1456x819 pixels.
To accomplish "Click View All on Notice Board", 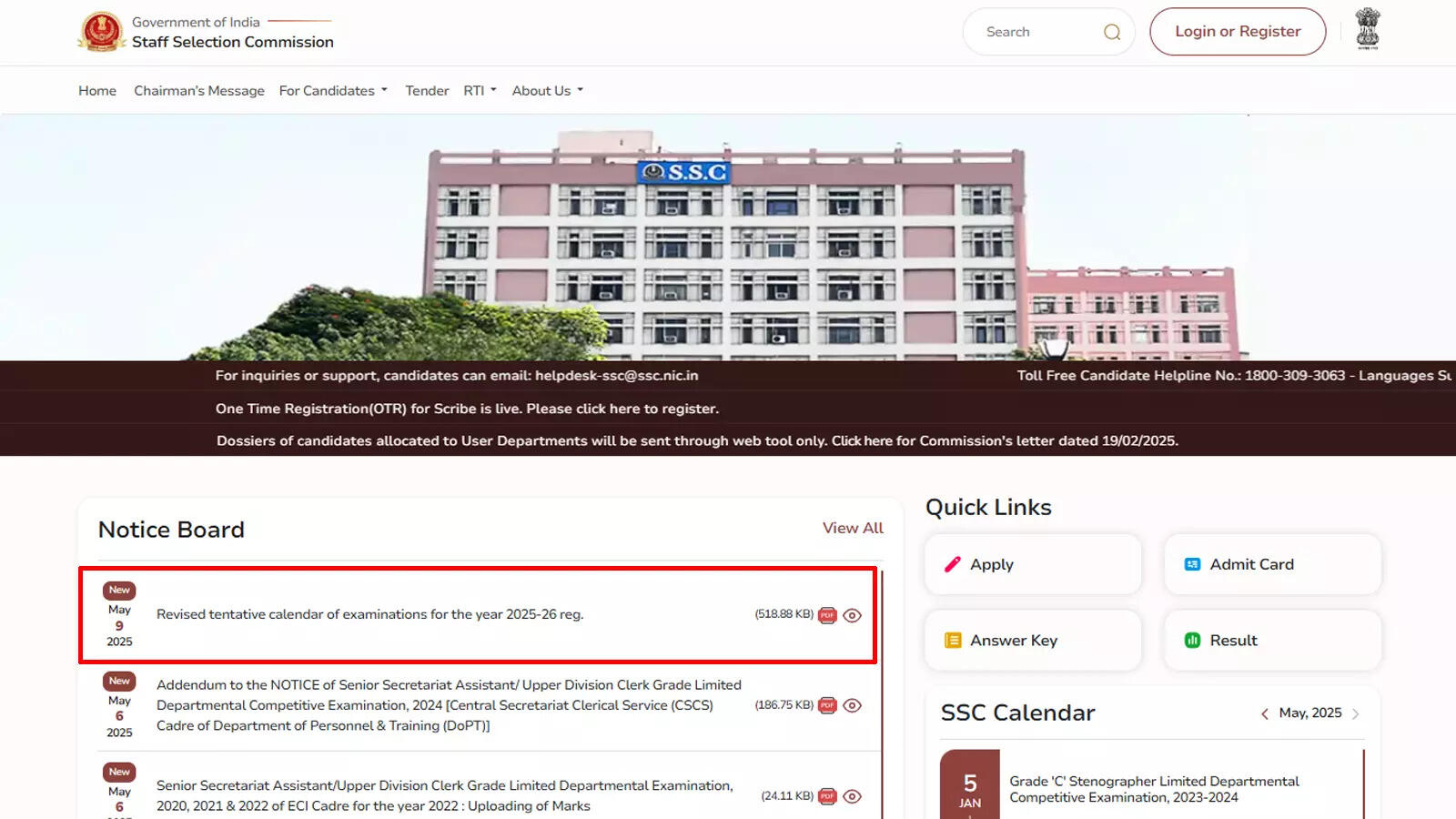I will point(853,528).
